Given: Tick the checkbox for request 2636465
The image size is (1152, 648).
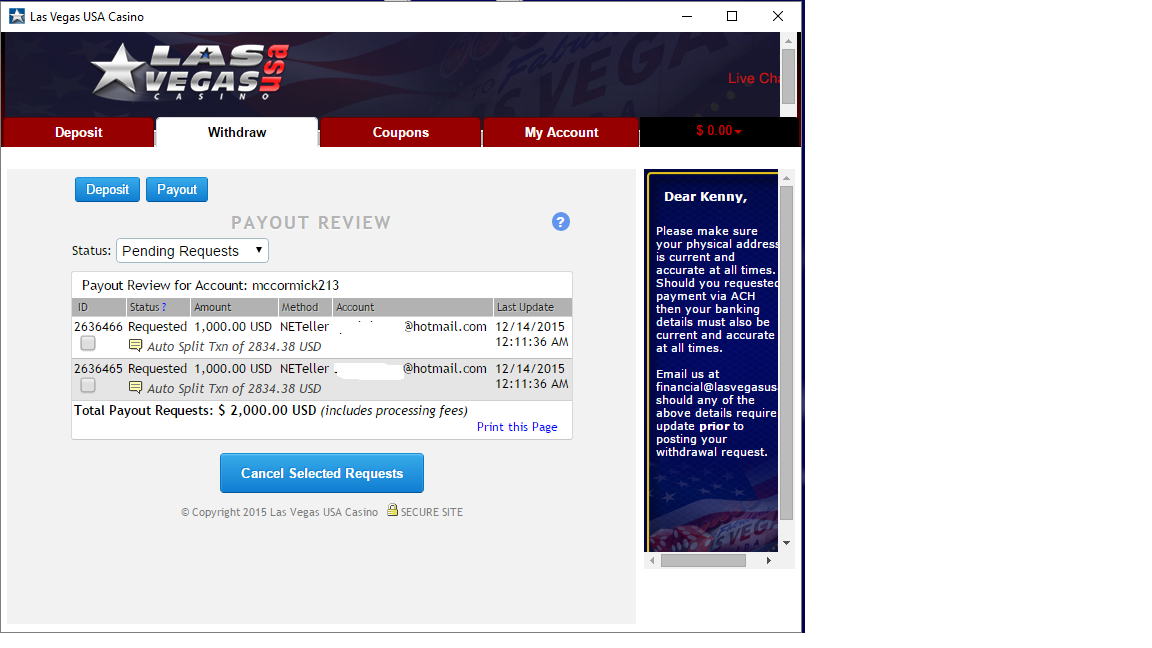Looking at the screenshot, I should click(x=88, y=385).
